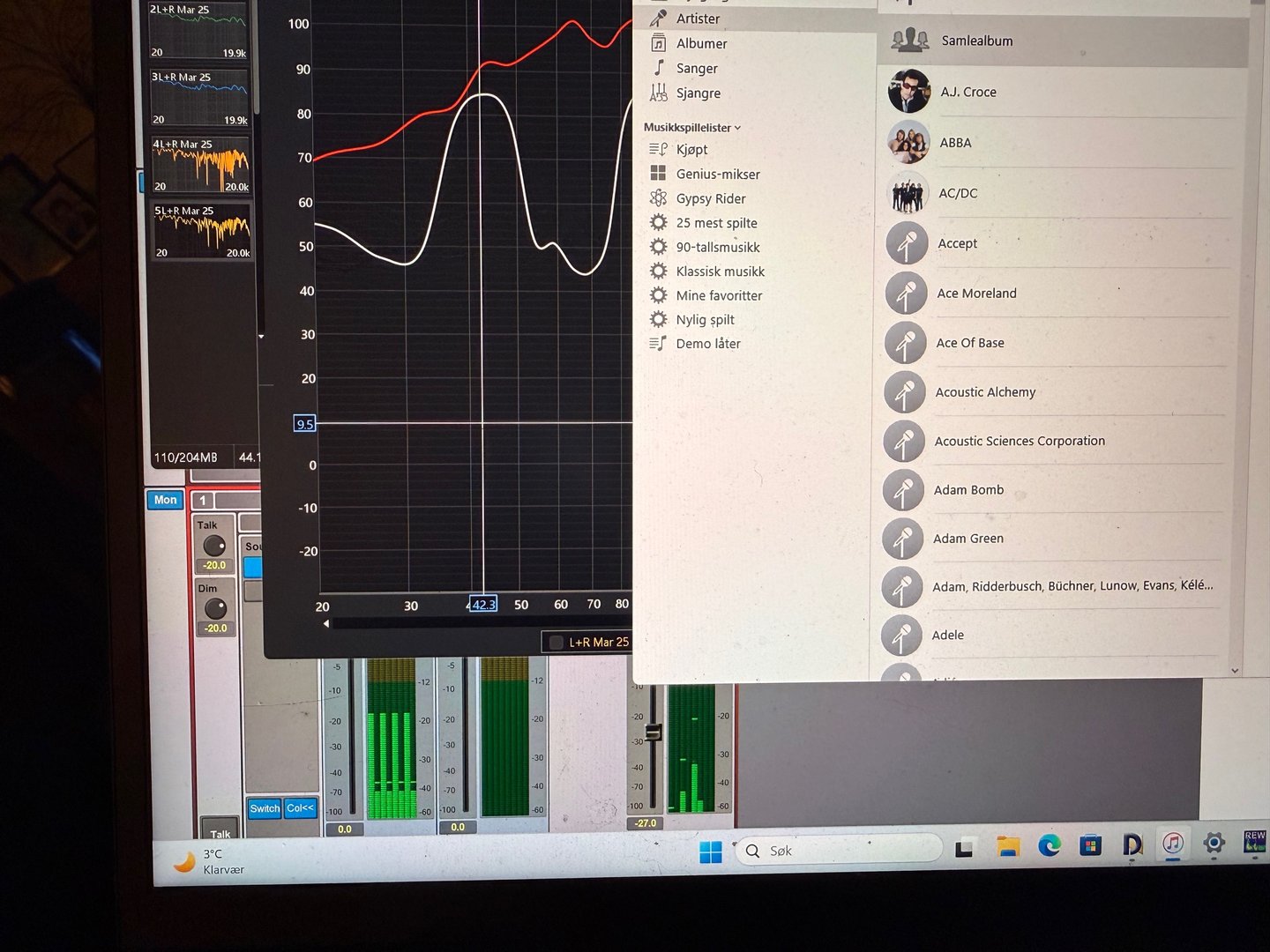The height and width of the screenshot is (952, 1270).
Task: Open Microsoft Edge from the taskbar
Action: 1049,846
